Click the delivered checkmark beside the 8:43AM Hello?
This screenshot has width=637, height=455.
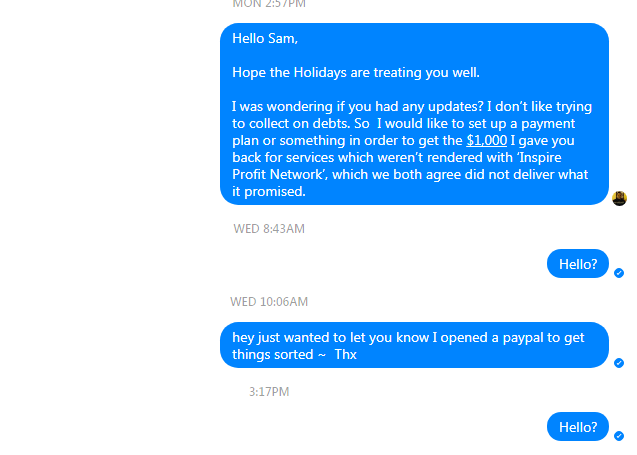point(619,273)
